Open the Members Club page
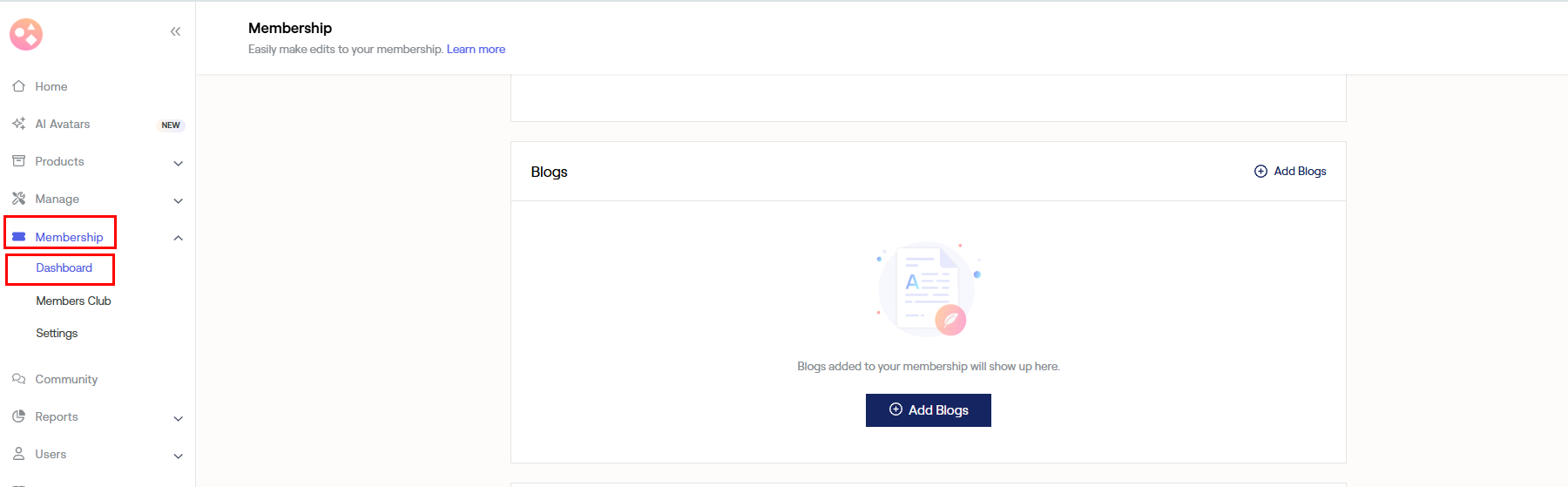The height and width of the screenshot is (487, 1568). click(73, 301)
